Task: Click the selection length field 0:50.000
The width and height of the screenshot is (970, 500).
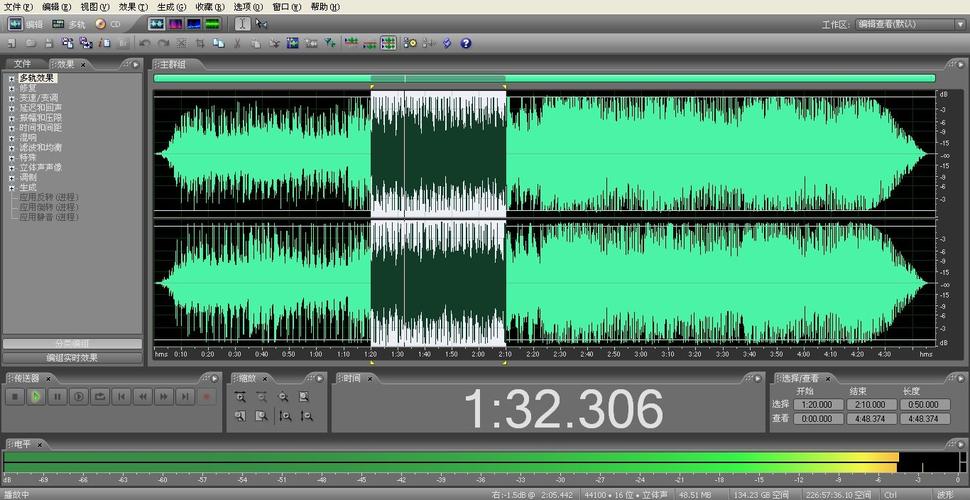Action: click(925, 405)
